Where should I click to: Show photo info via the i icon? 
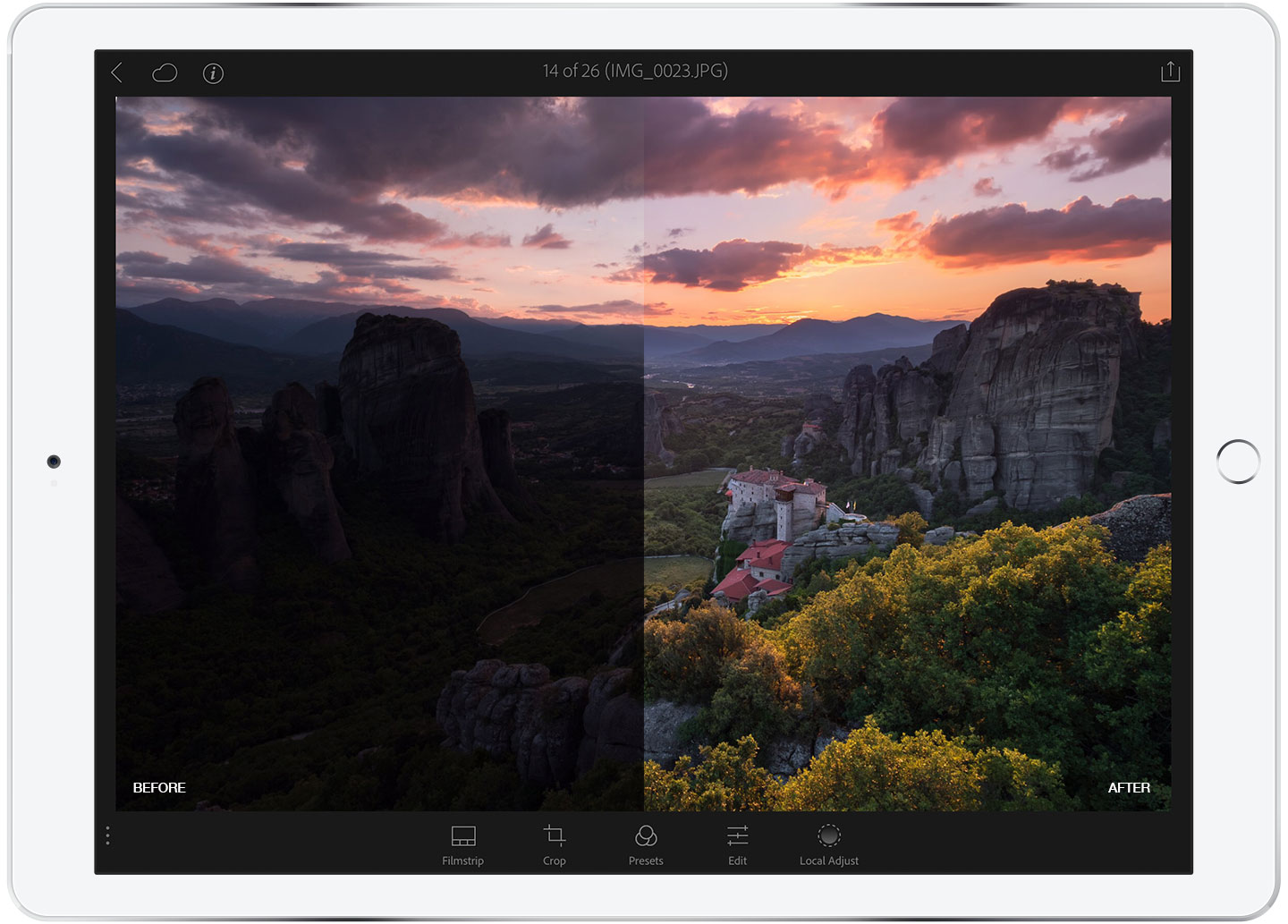(213, 73)
